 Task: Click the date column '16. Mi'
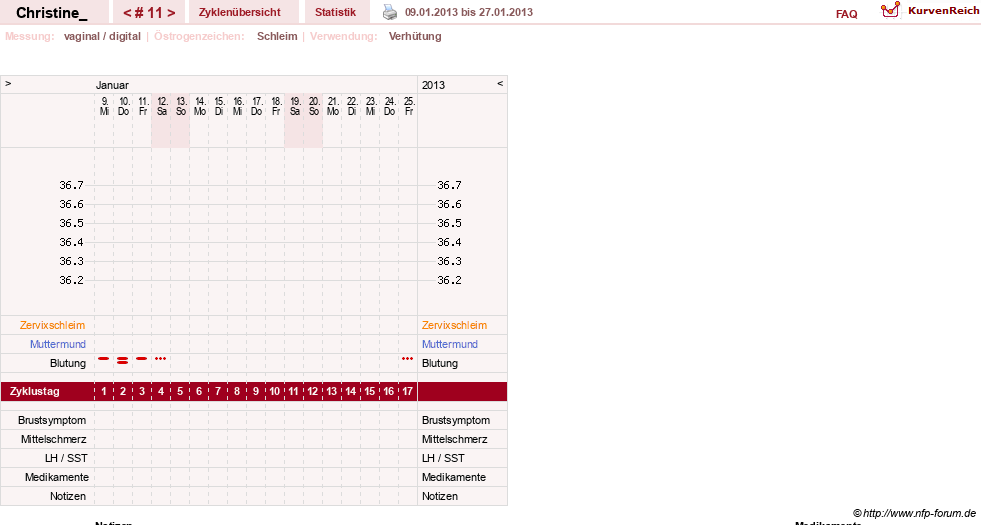pyautogui.click(x=237, y=106)
